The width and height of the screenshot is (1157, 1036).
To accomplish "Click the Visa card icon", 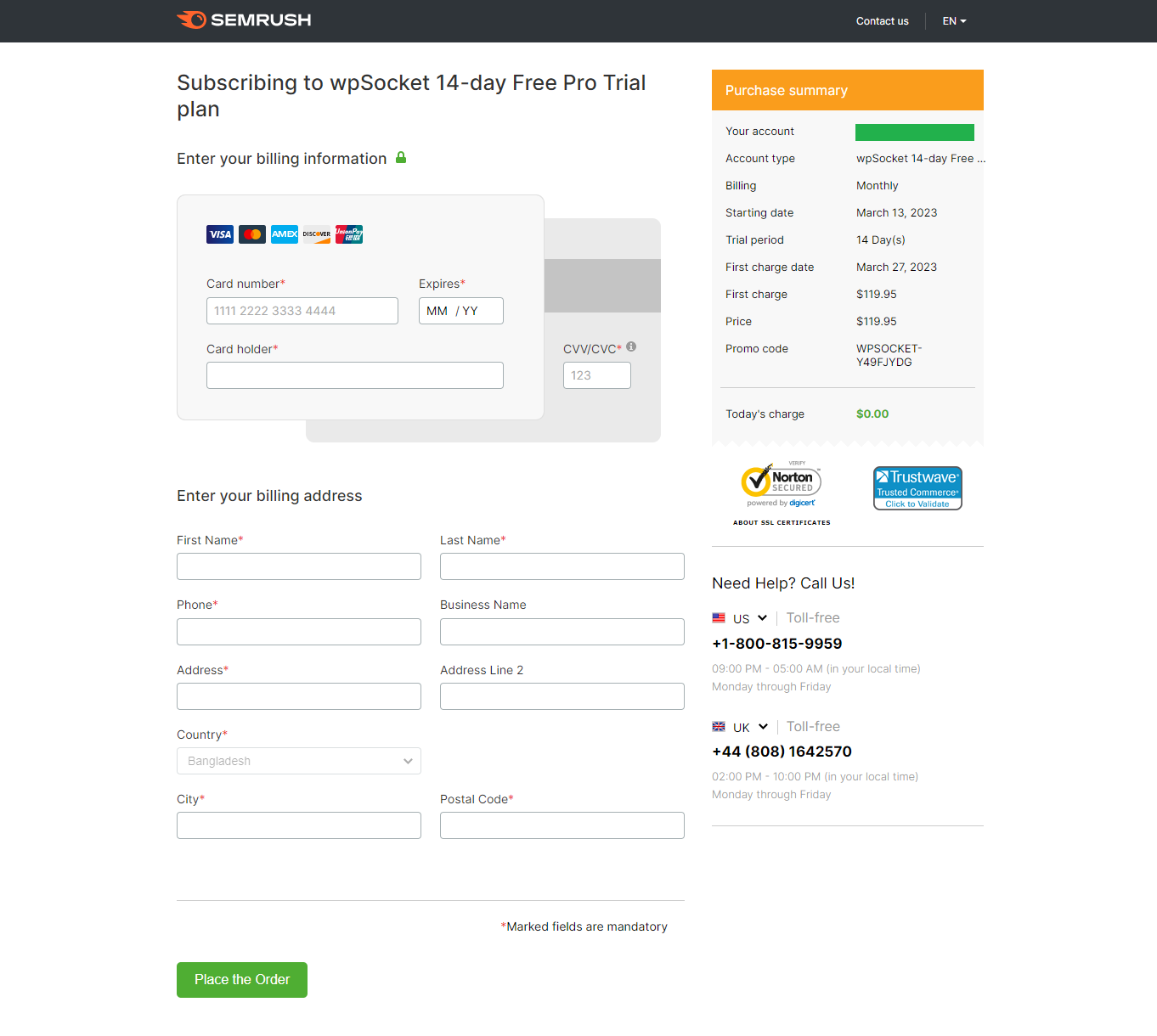I will [220, 234].
